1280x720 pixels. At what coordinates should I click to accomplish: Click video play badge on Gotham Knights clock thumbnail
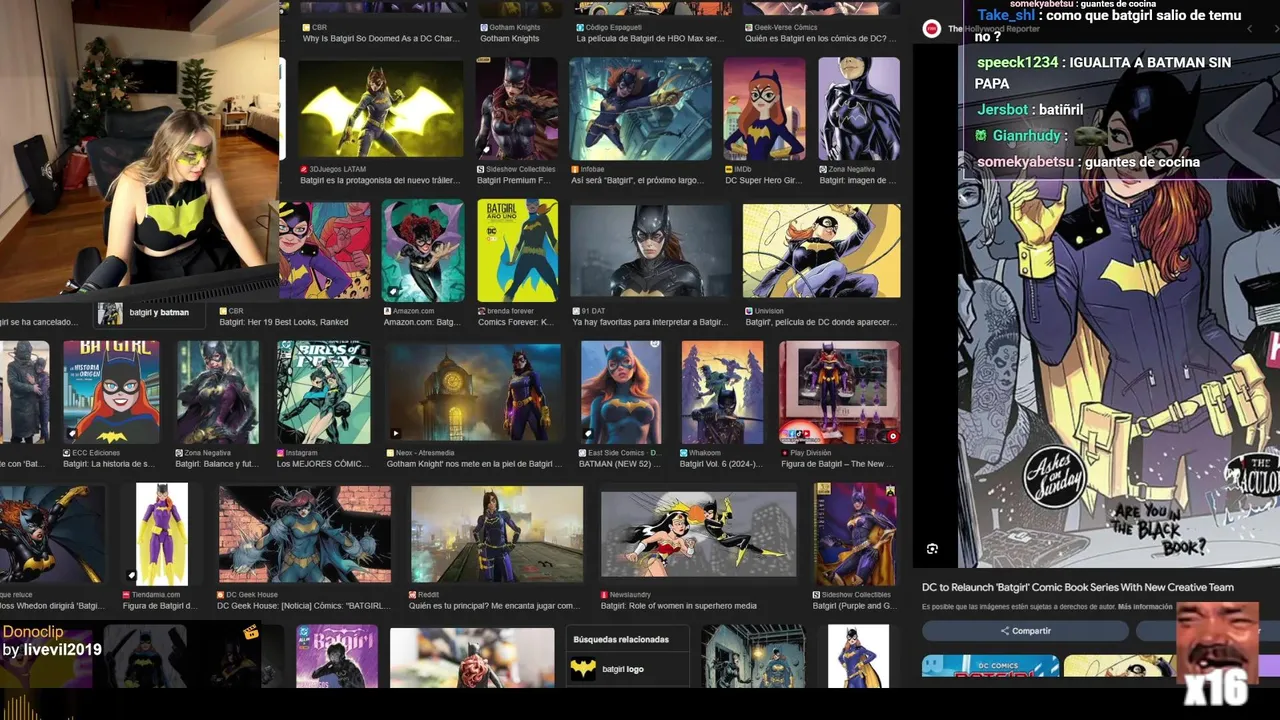click(396, 435)
